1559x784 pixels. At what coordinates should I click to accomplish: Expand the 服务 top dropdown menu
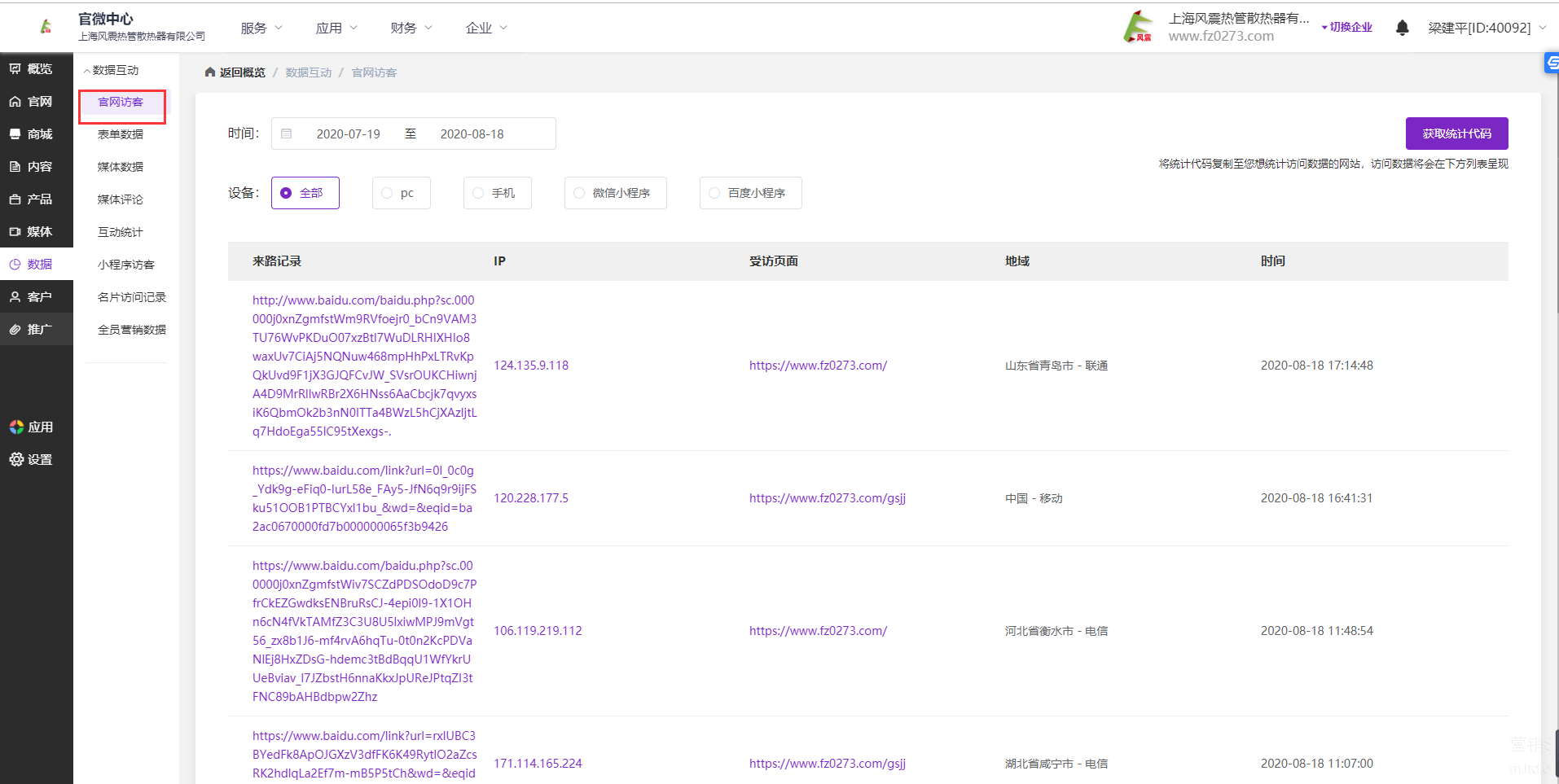tap(261, 28)
